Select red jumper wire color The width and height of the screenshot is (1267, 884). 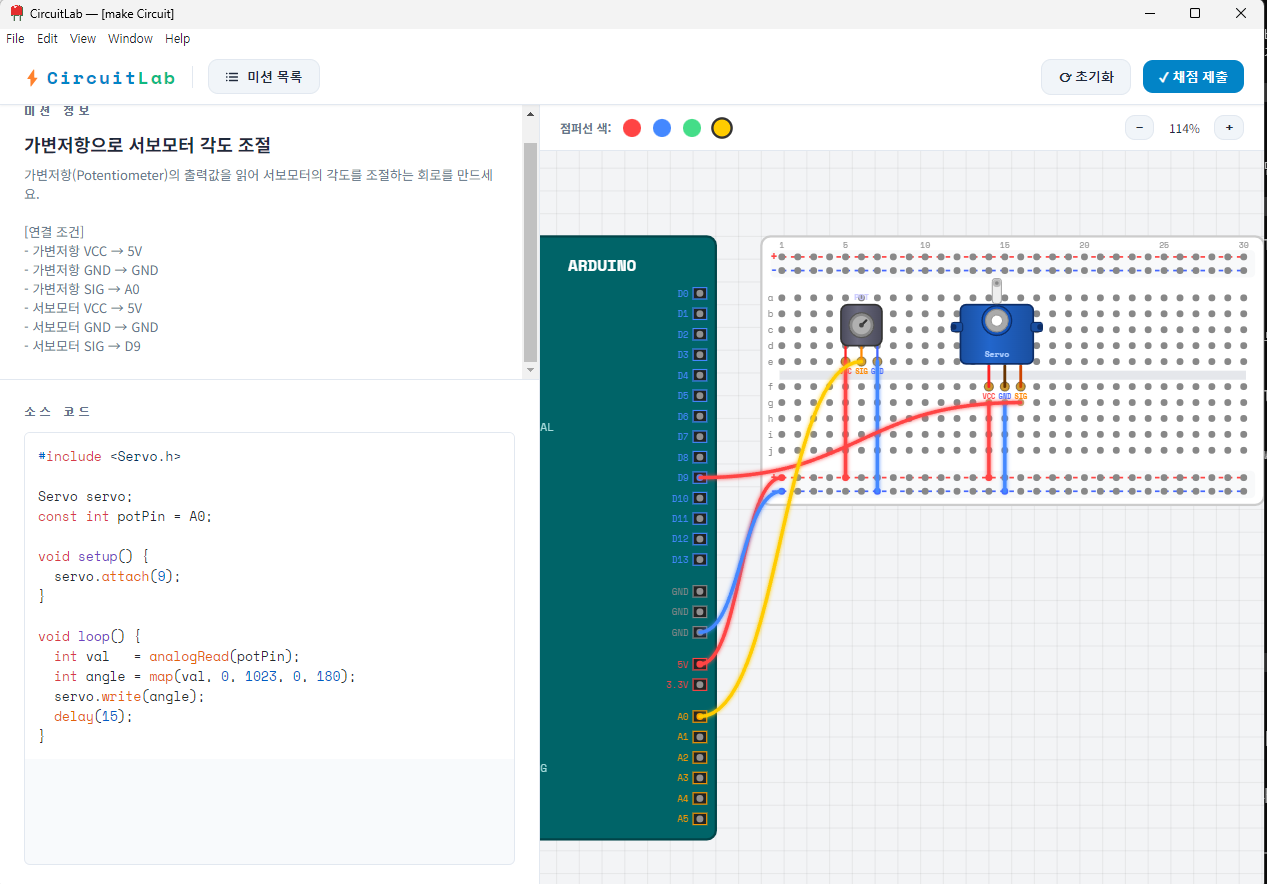click(x=632, y=128)
